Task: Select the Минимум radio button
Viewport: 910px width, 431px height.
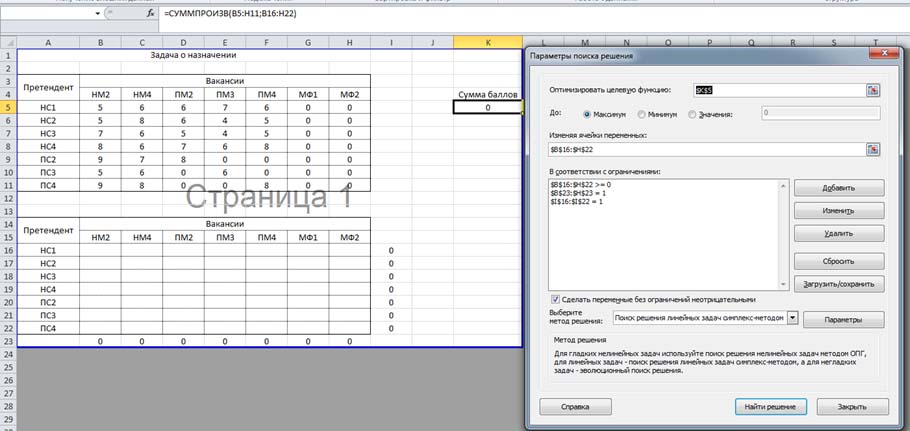Action: [x=641, y=114]
